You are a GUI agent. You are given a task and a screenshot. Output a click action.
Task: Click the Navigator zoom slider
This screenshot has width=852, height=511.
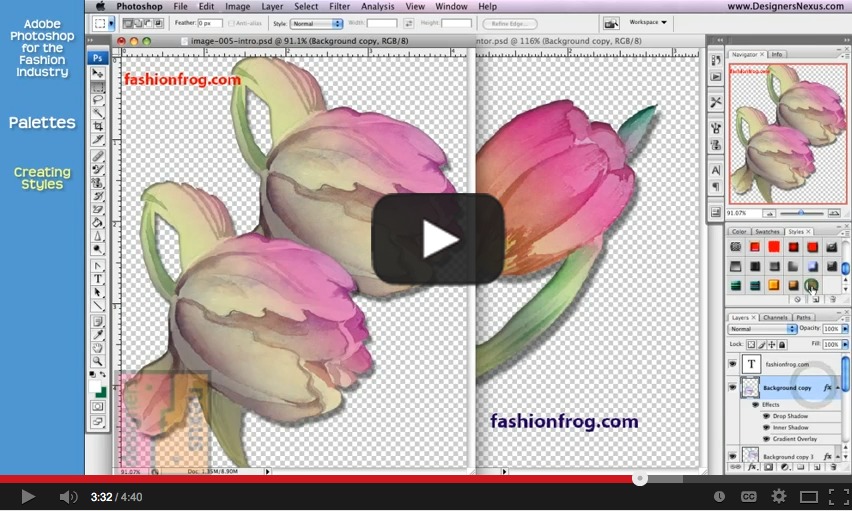(x=801, y=213)
